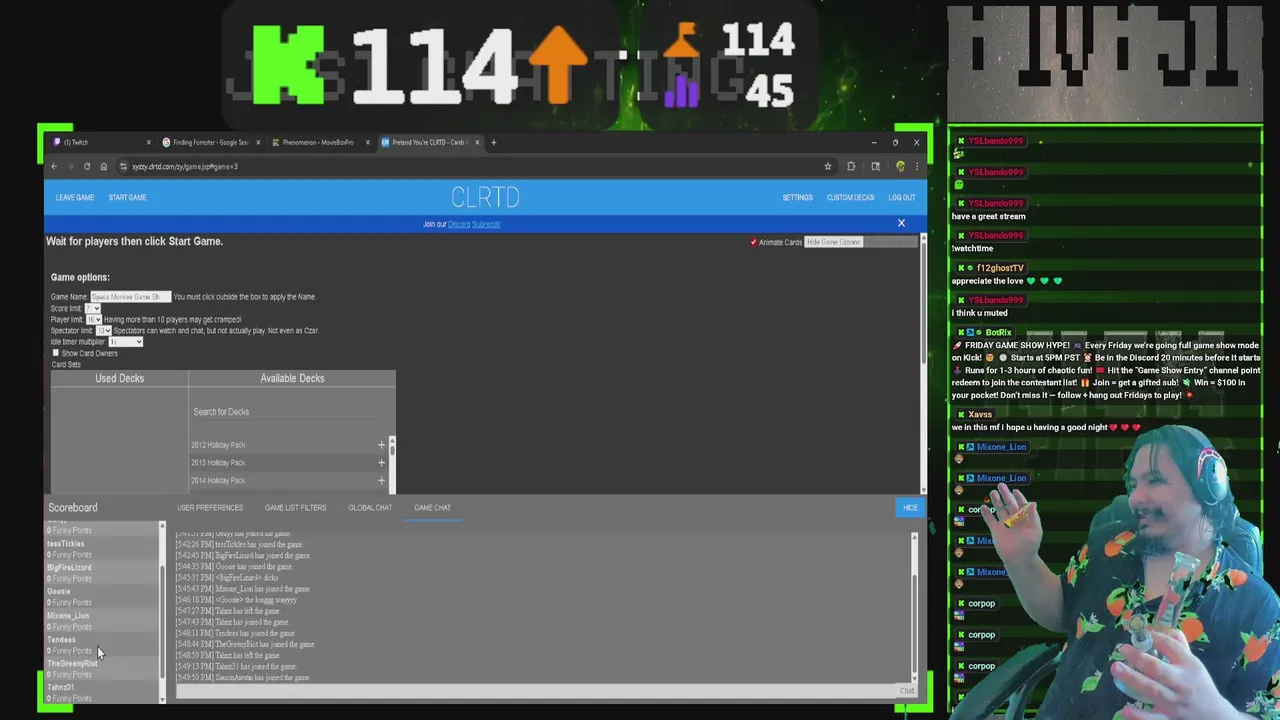Switch to the Phenomenon MovieBoxPro tab
Screen dimensions: 1280x720
point(319,142)
